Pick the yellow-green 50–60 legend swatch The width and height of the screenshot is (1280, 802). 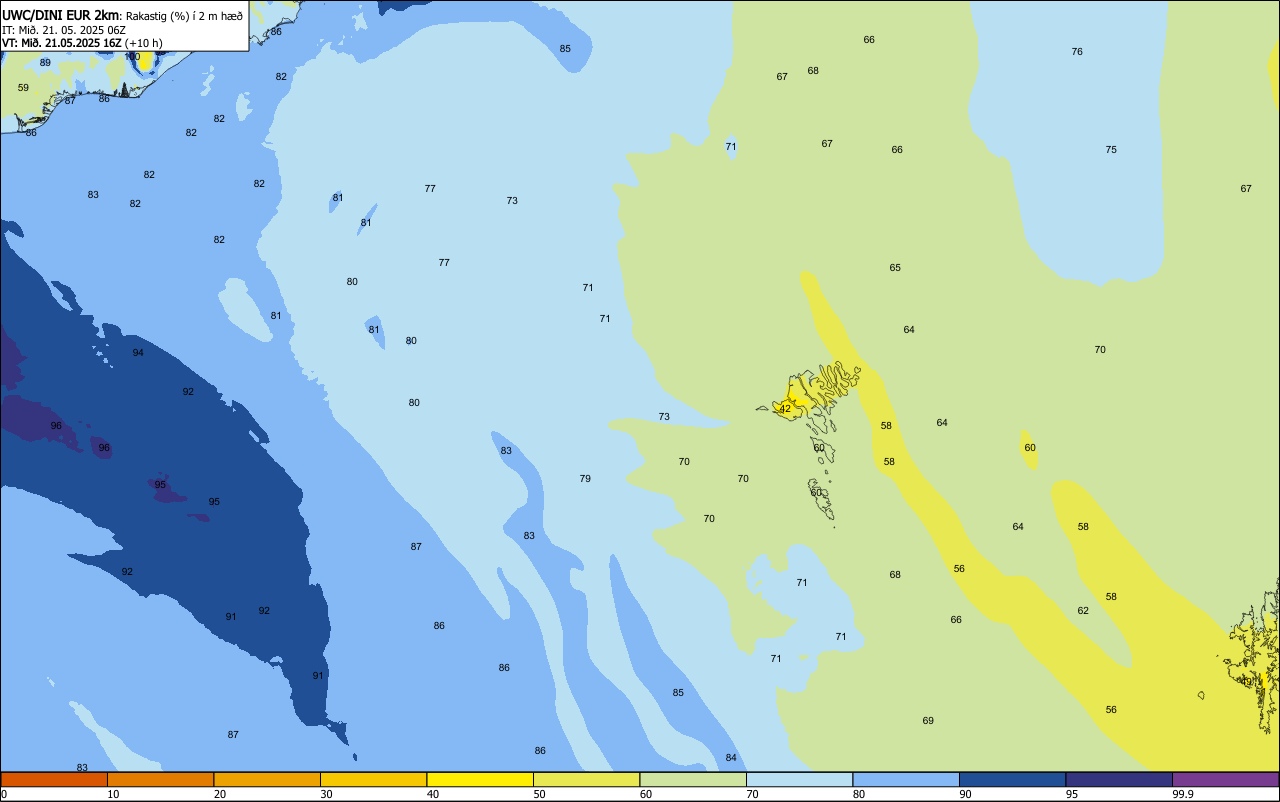click(x=586, y=779)
